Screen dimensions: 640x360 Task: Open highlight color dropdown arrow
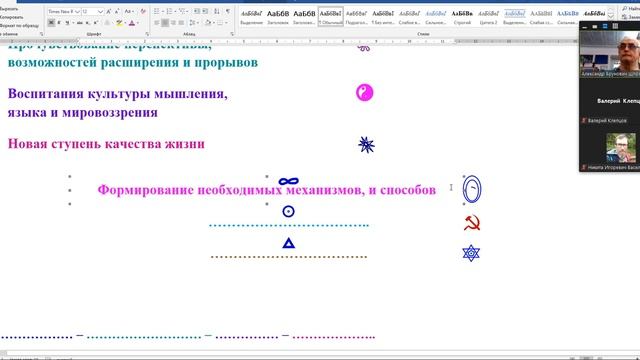tap(125, 23)
